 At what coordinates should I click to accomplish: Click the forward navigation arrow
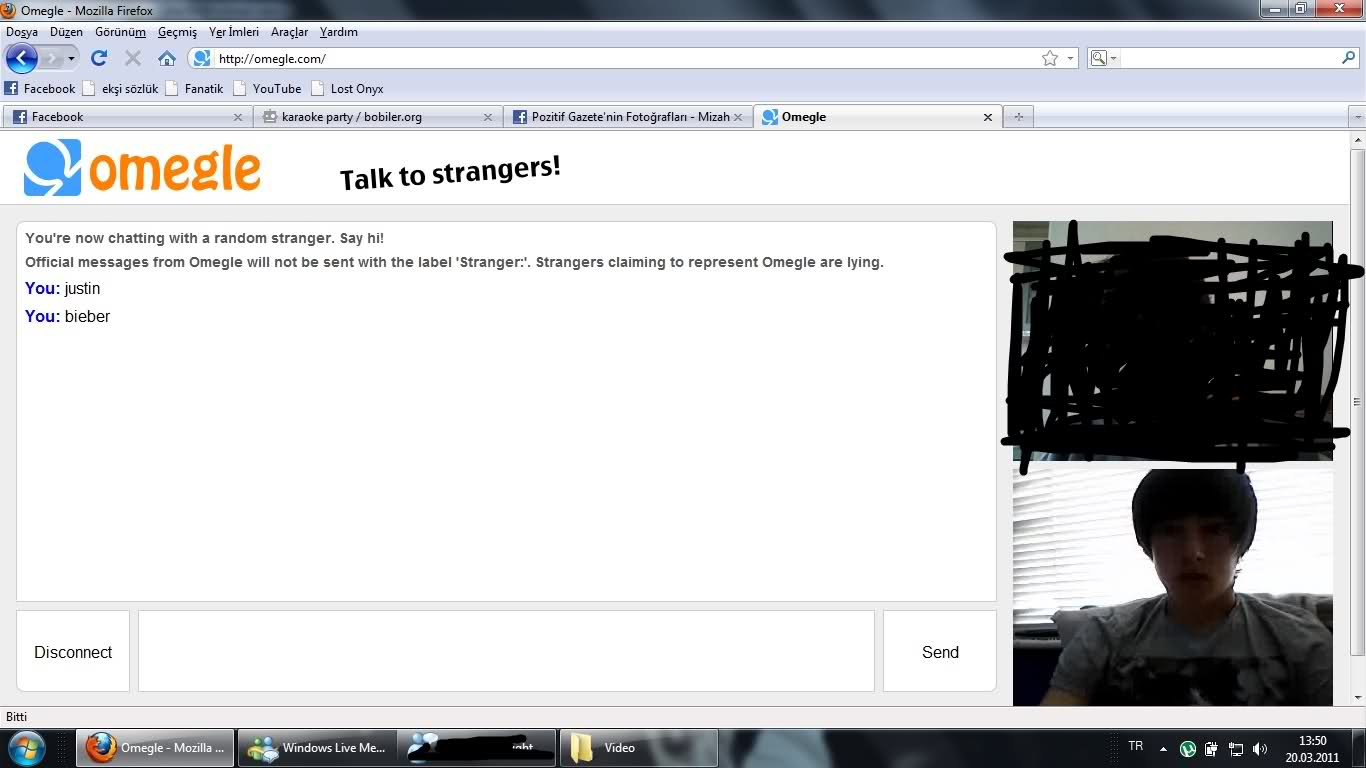coord(51,59)
